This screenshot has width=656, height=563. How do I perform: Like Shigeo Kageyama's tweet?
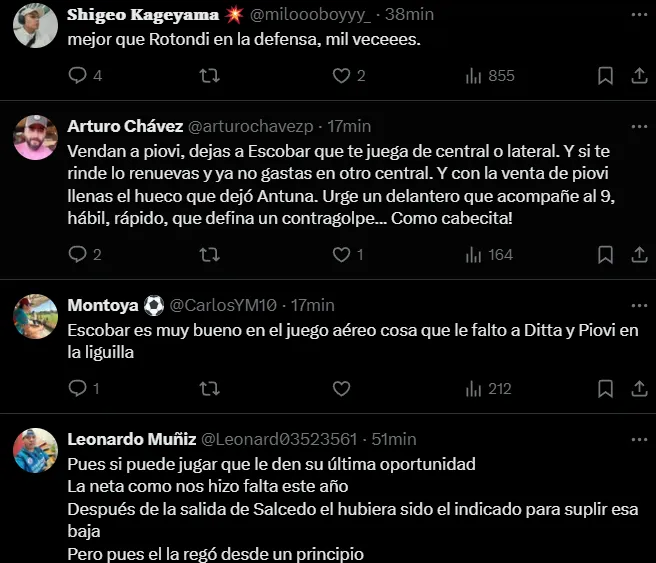click(341, 76)
